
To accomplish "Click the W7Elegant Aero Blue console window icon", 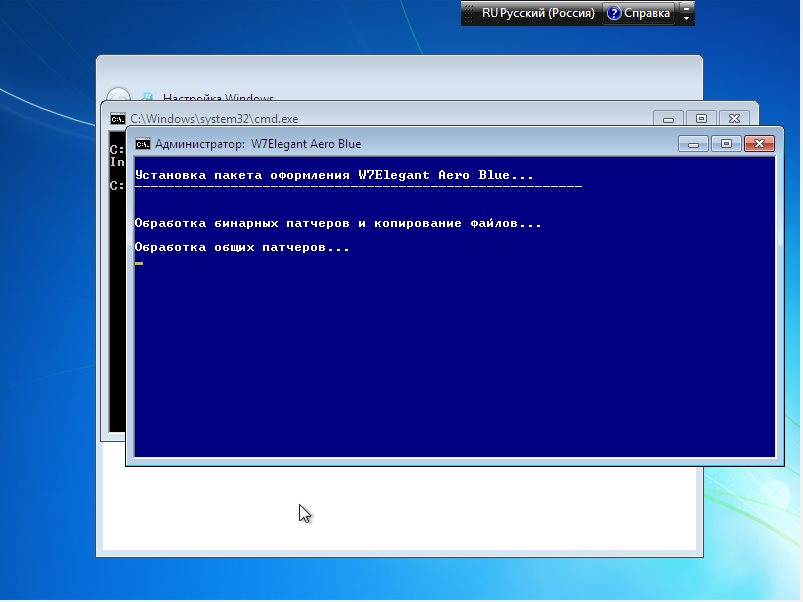I will (x=142, y=144).
